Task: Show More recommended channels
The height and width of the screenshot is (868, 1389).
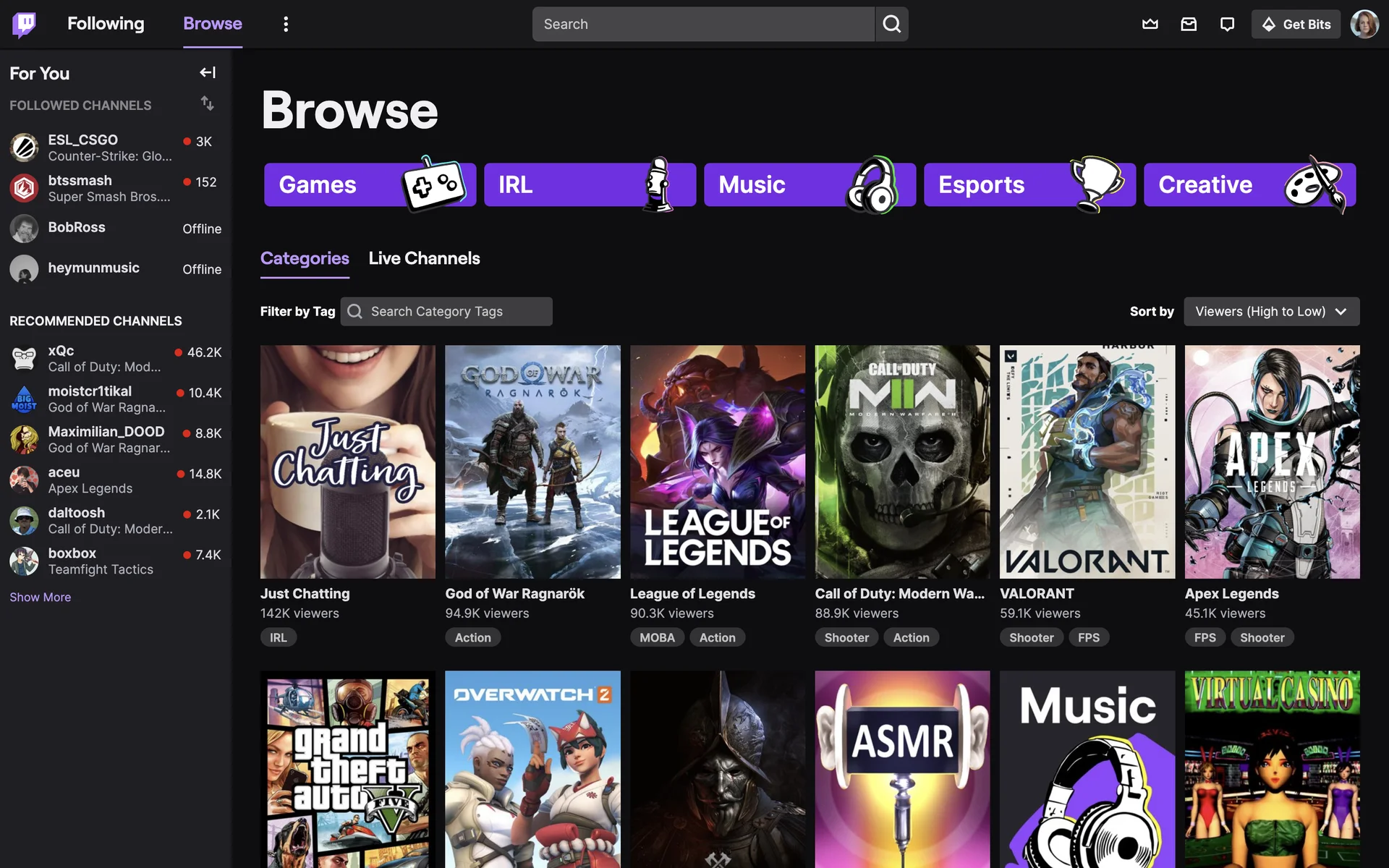Action: coord(40,597)
